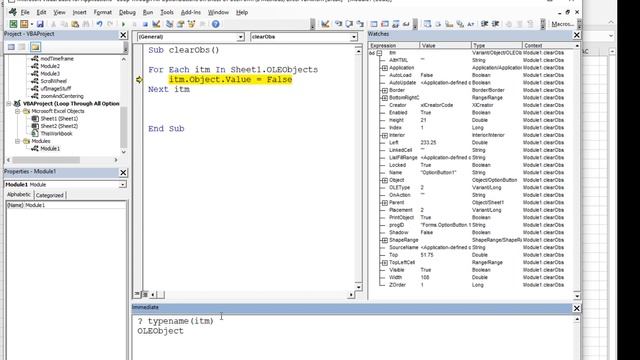Switch to the Categorized properties tab
Screen dimensions: 640x360
pos(50,195)
